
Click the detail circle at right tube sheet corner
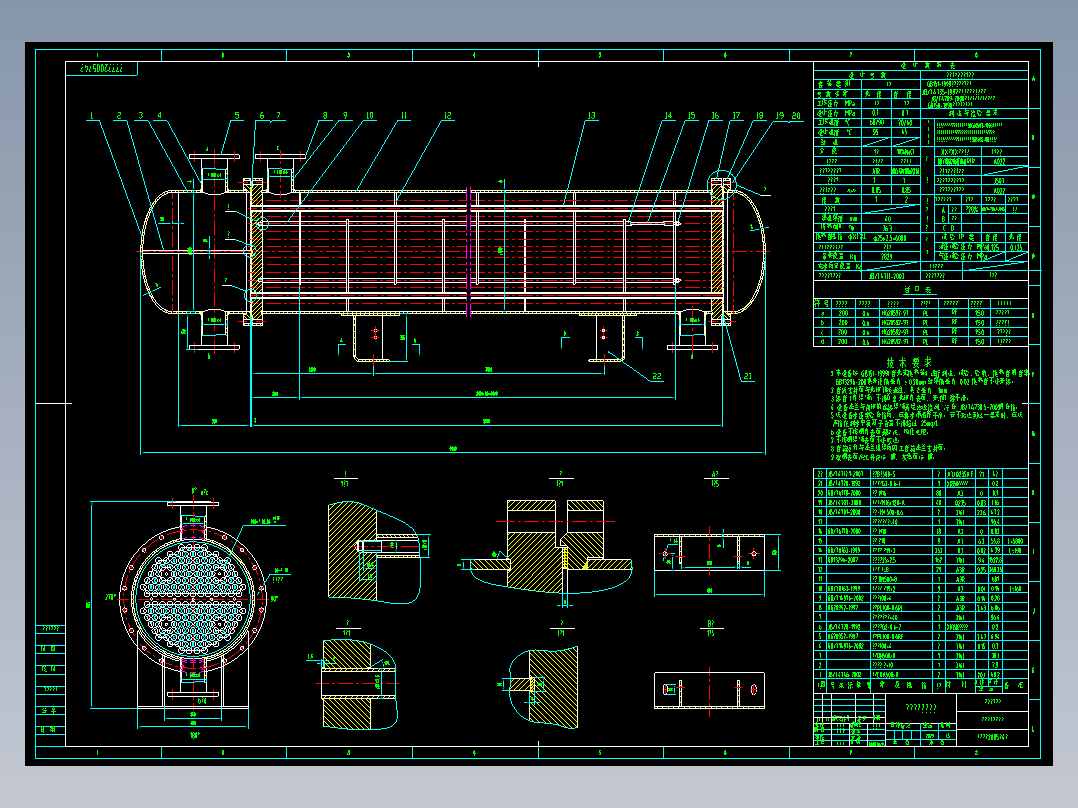click(722, 184)
